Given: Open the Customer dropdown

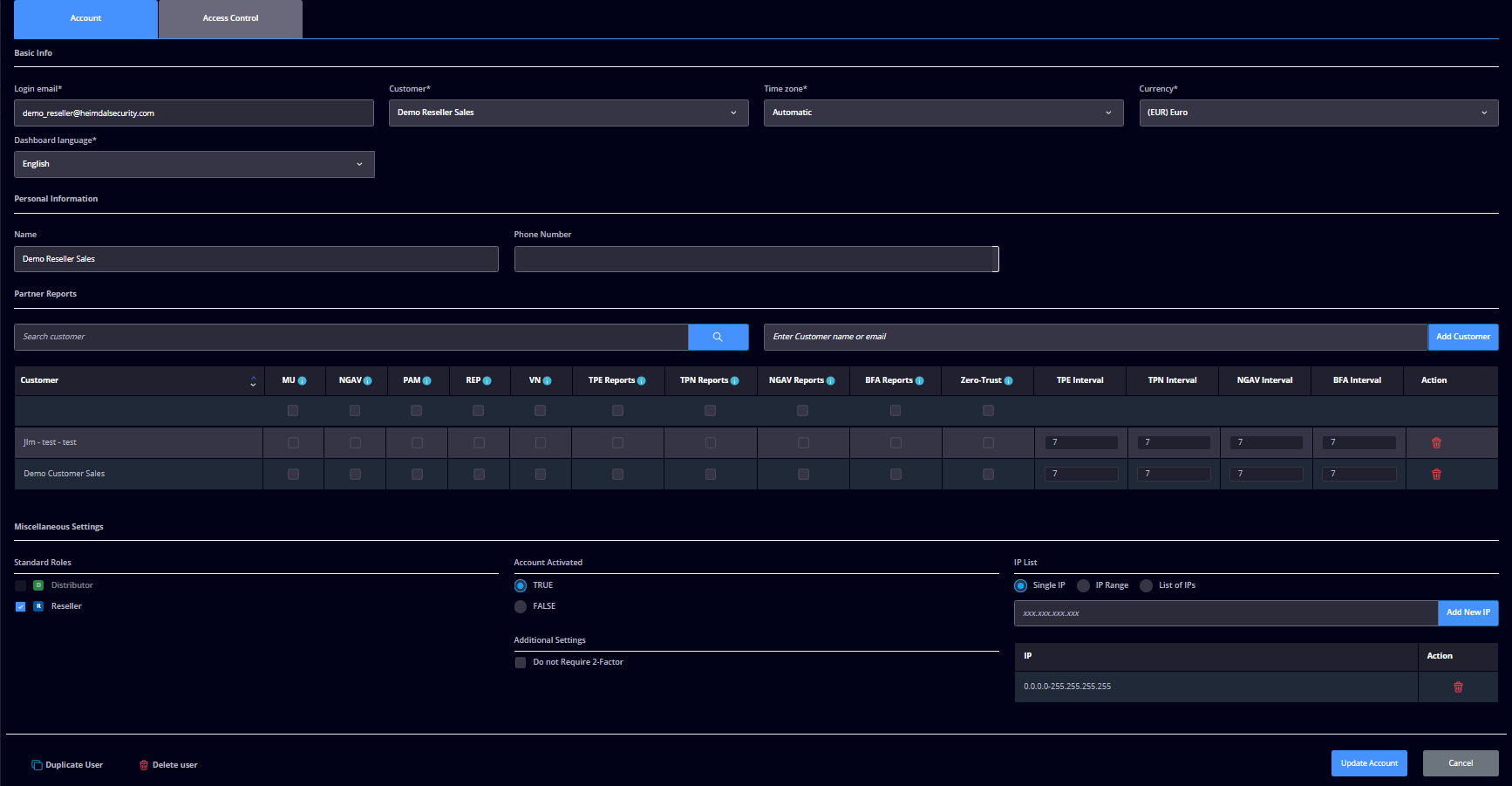Looking at the screenshot, I should pyautogui.click(x=569, y=113).
